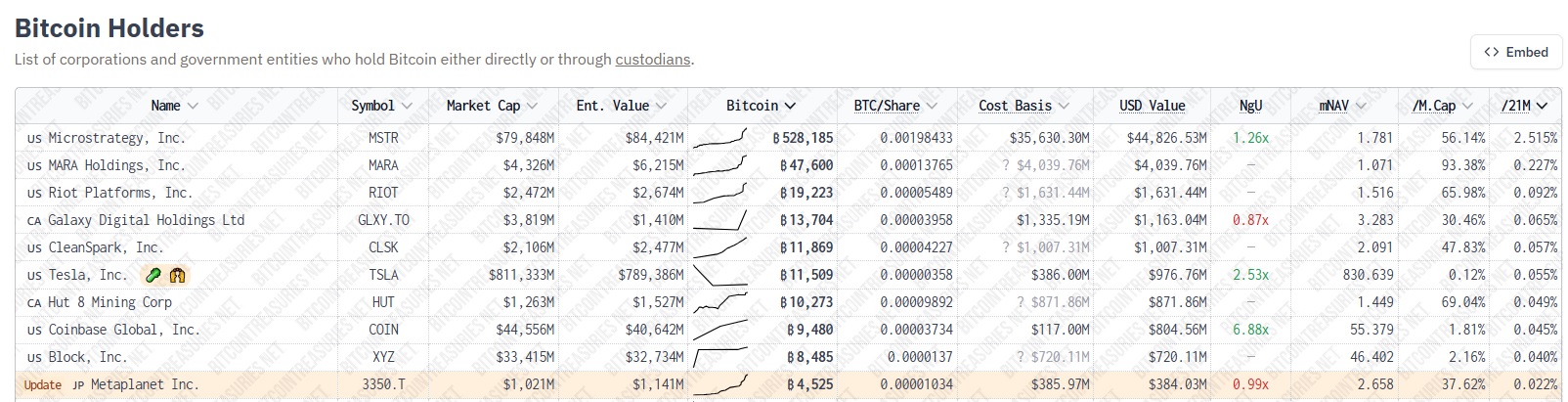Click the 0.87x NgU value for Galaxy
Viewport: 1568px width, 402px height.
tap(1250, 220)
